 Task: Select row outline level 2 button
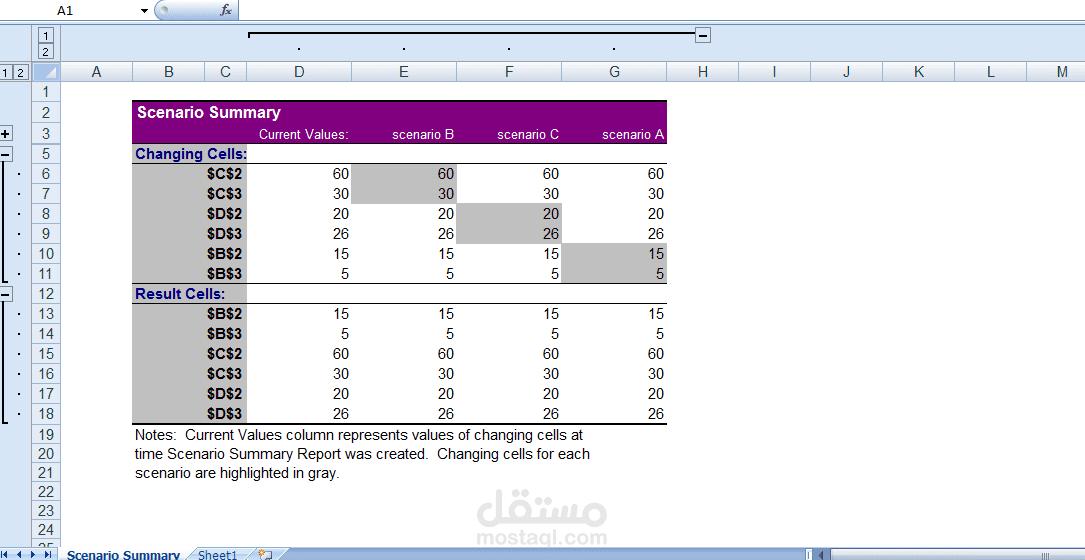(x=21, y=72)
